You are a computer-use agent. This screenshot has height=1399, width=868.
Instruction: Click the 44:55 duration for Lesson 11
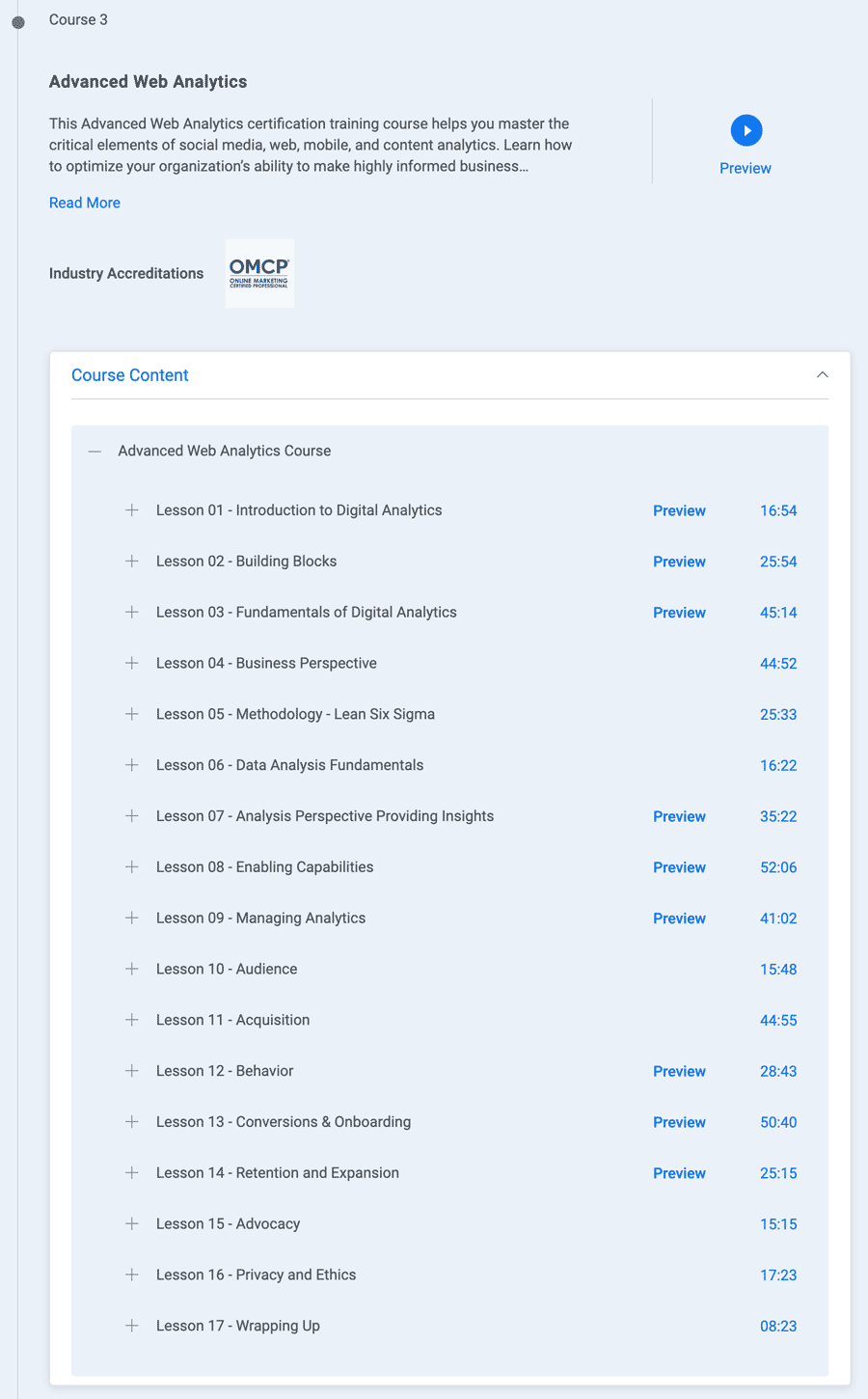point(778,1021)
